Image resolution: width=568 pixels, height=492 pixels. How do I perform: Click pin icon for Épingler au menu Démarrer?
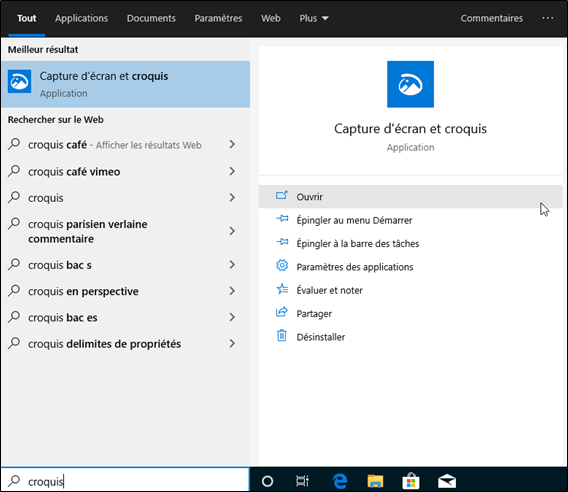[282, 219]
